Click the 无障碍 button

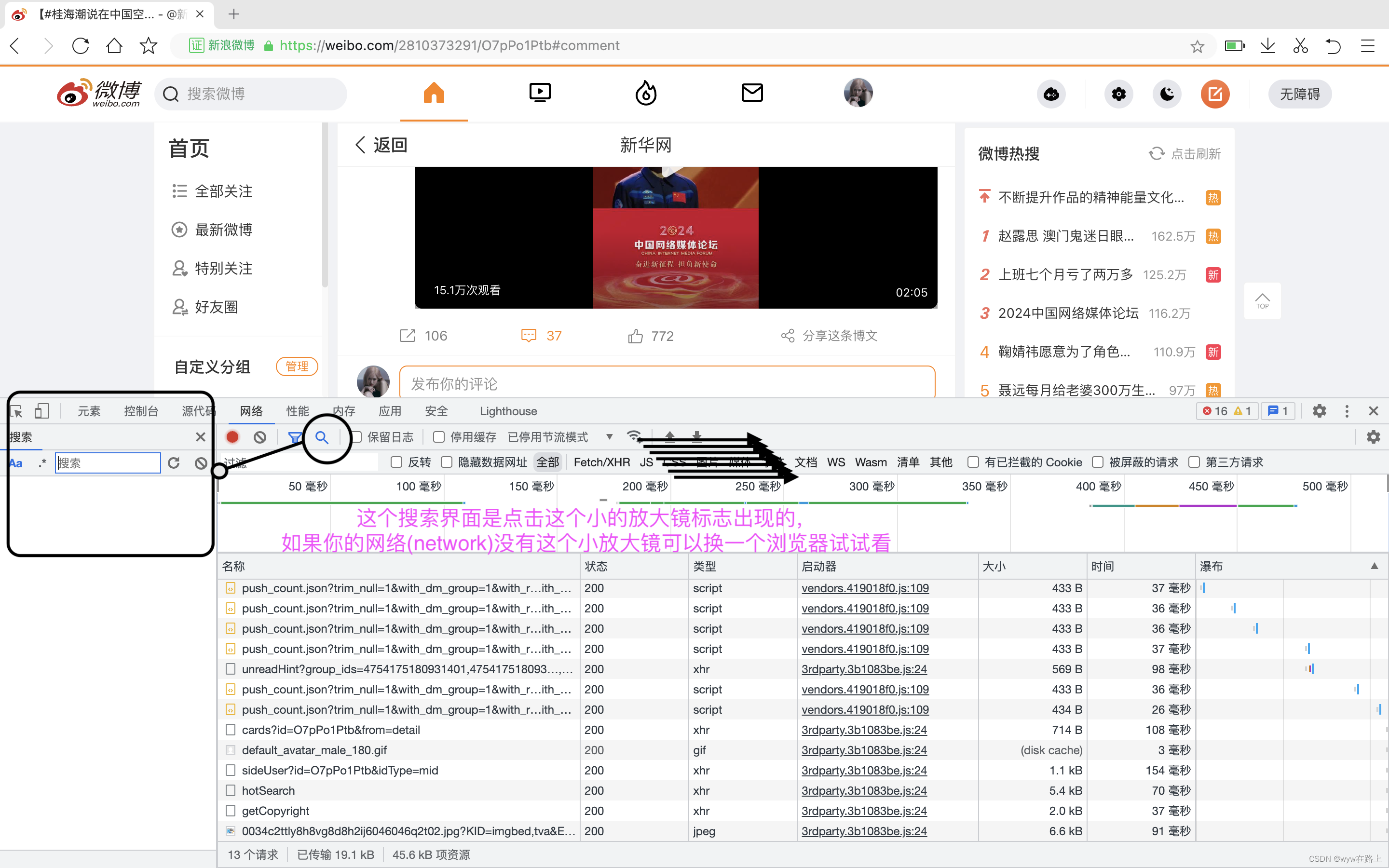coord(1299,94)
